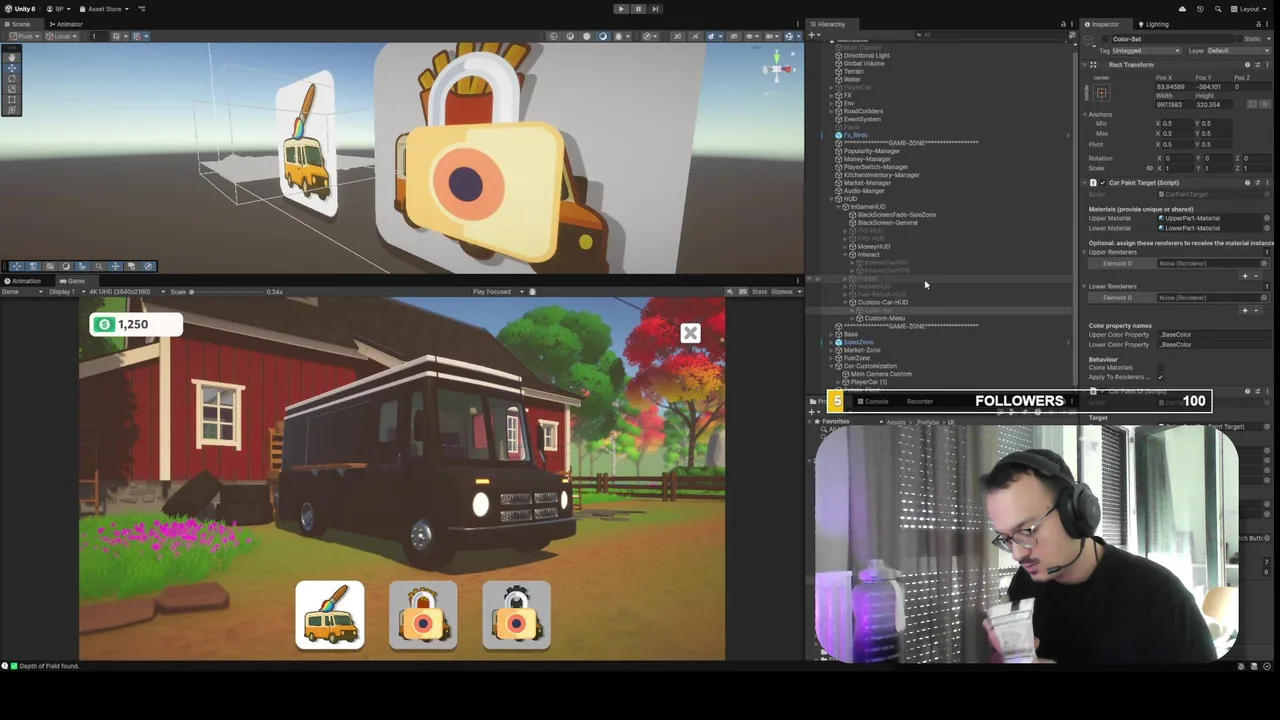1280x720 pixels.
Task: Toggle Color-Set active checkbox in Inspector
Action: [x=1106, y=39]
